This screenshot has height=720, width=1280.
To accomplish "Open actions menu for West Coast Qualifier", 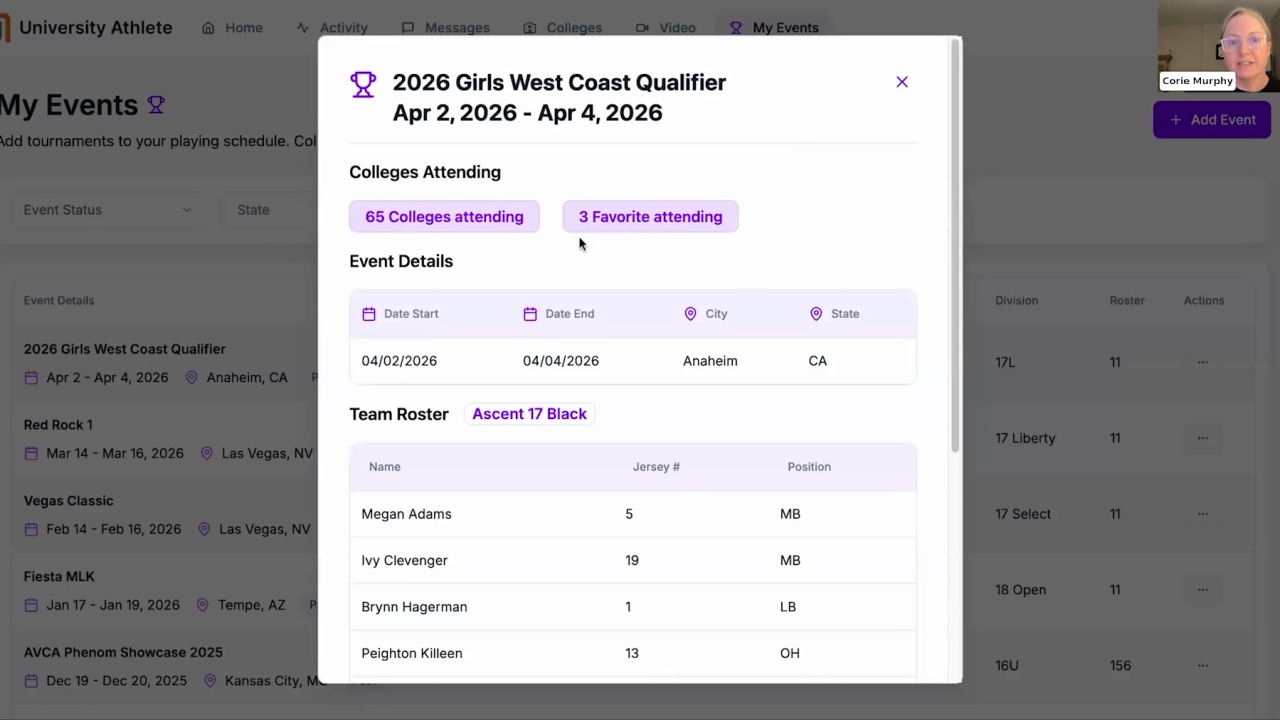I will tap(1202, 362).
